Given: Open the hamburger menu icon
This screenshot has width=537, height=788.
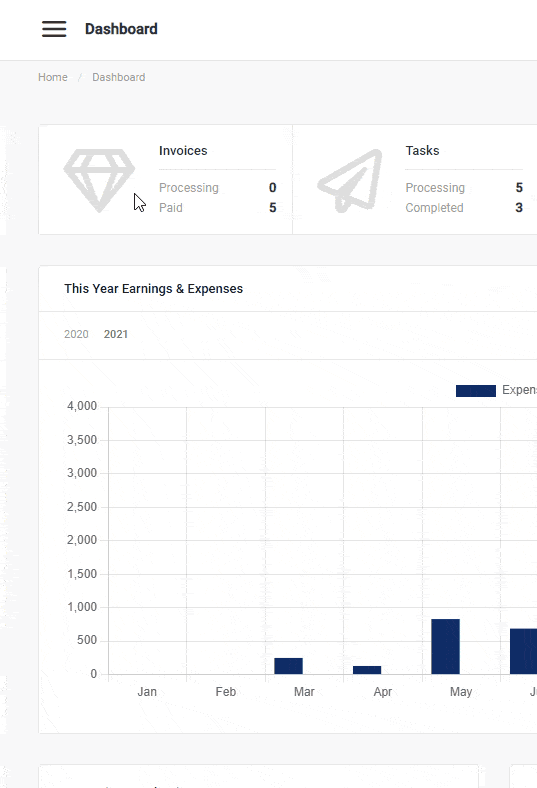Looking at the screenshot, I should pyautogui.click(x=54, y=29).
